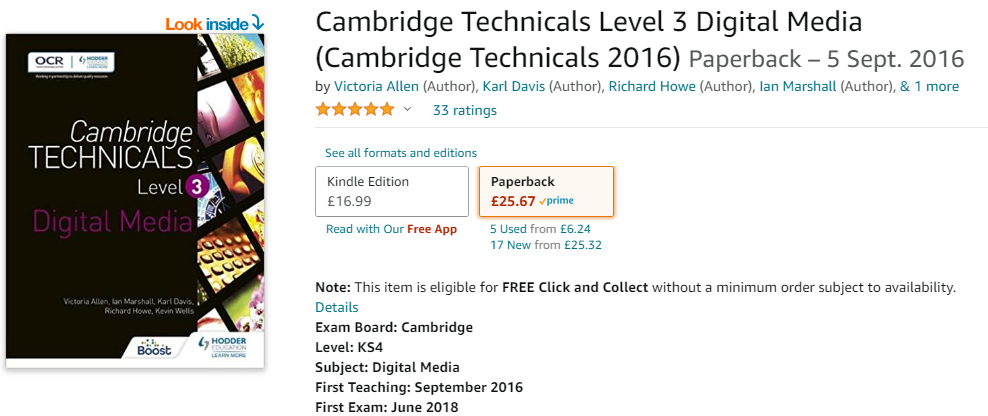Image resolution: width=988 pixels, height=416 pixels.
Task: Open Karl Davis author page
Action: click(x=514, y=86)
